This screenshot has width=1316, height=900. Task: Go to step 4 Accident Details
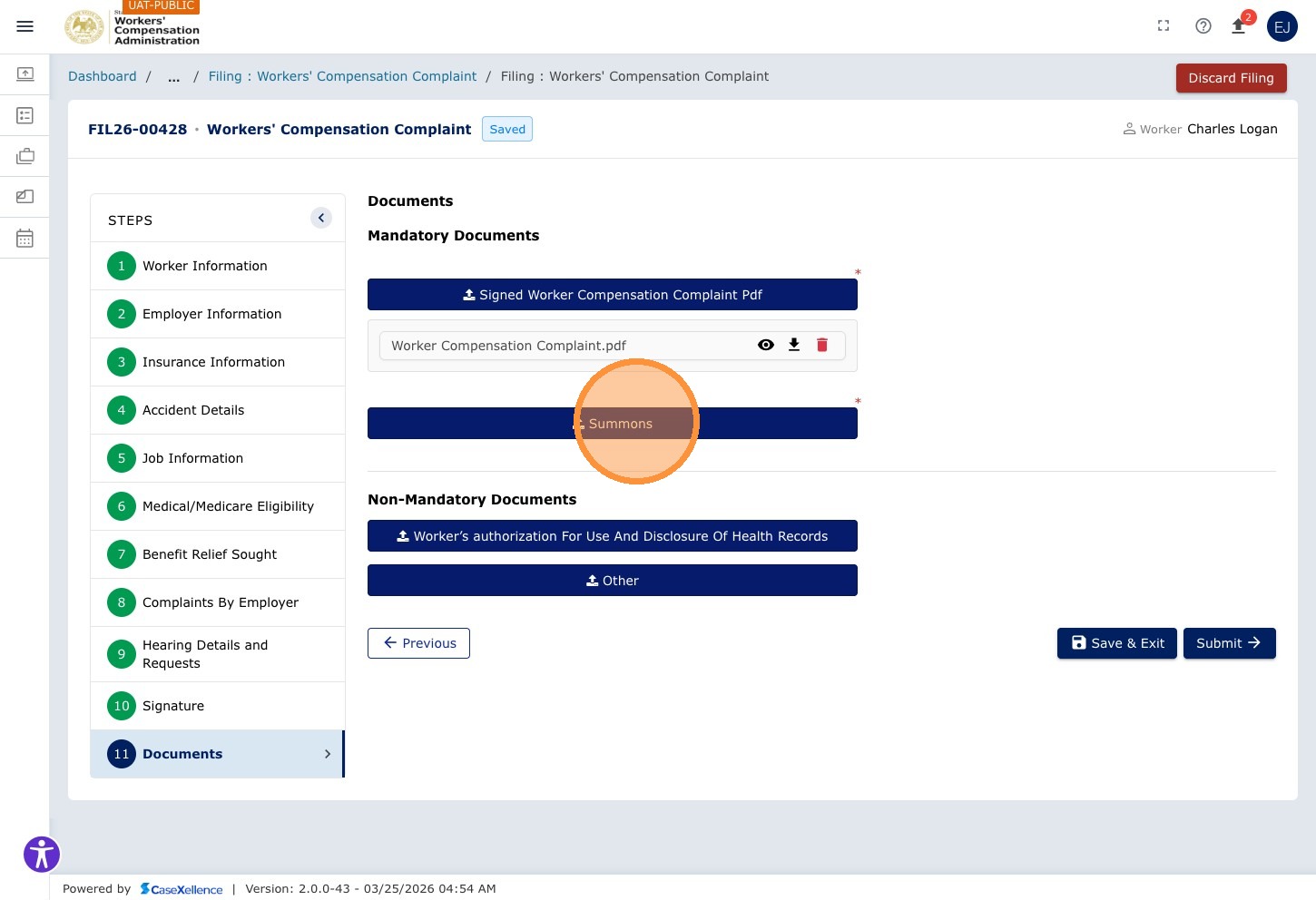click(x=218, y=410)
